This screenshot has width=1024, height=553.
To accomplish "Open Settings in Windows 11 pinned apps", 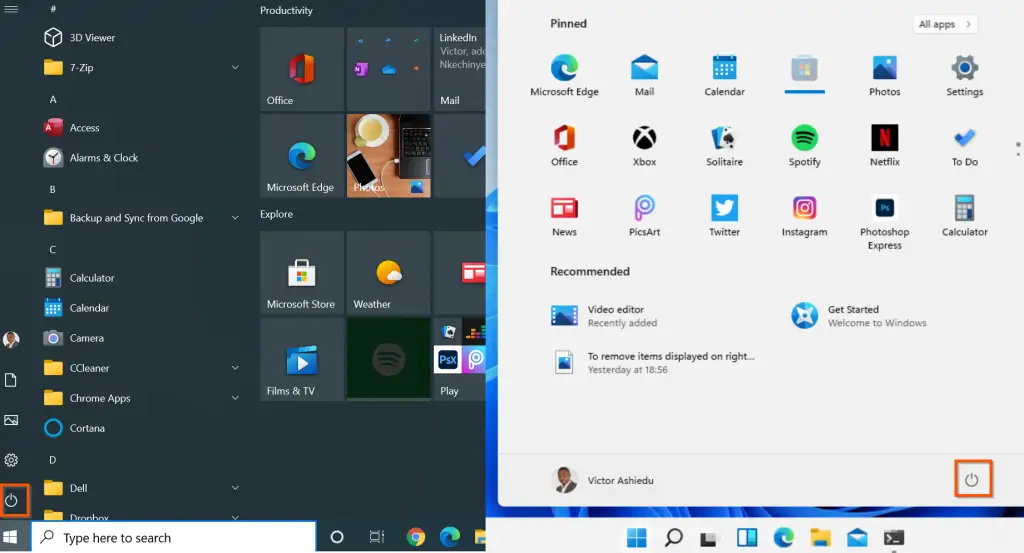I will point(965,75).
